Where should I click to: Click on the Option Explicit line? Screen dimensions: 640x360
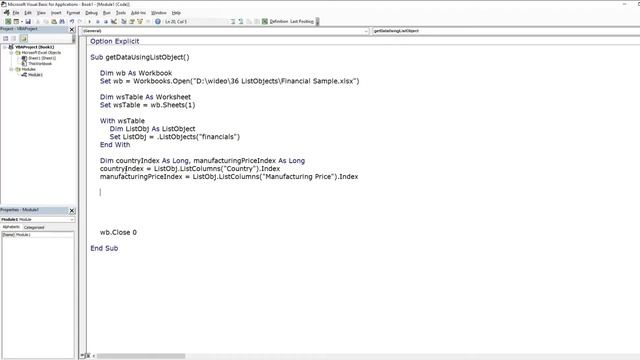click(x=115, y=41)
